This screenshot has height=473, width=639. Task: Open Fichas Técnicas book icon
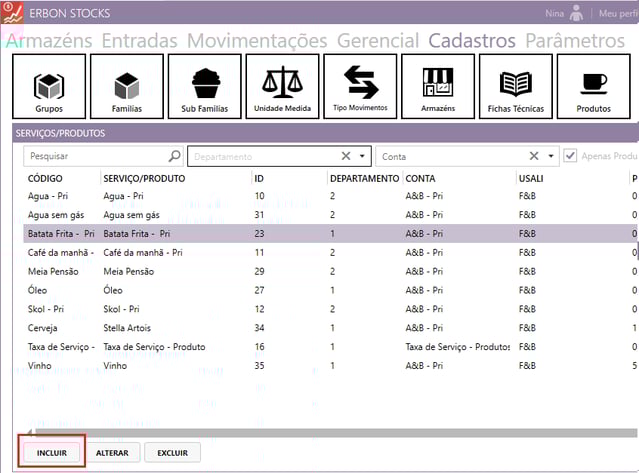515,86
